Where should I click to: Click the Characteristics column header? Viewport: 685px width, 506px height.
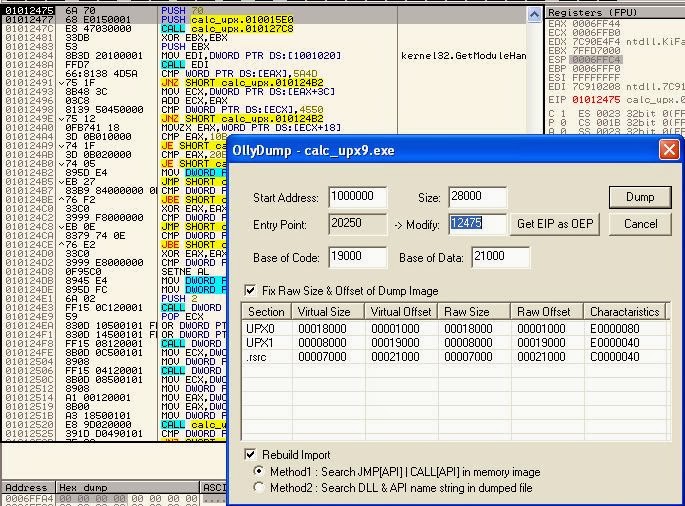click(624, 312)
